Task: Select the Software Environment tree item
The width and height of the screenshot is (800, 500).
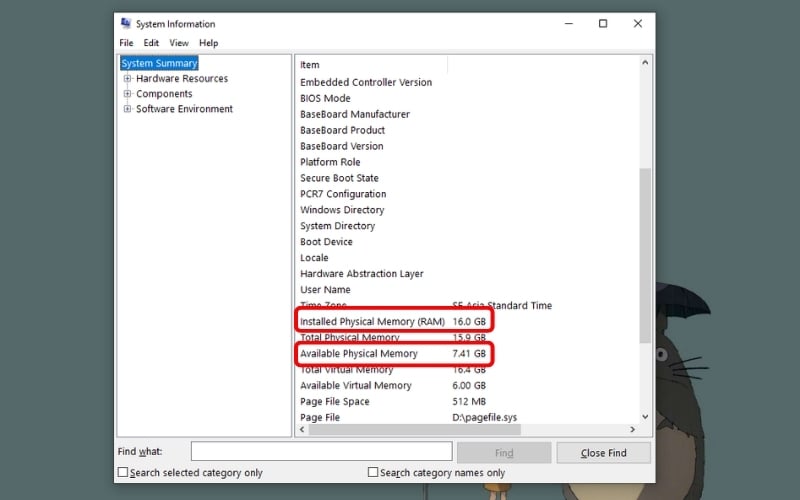Action: point(184,109)
